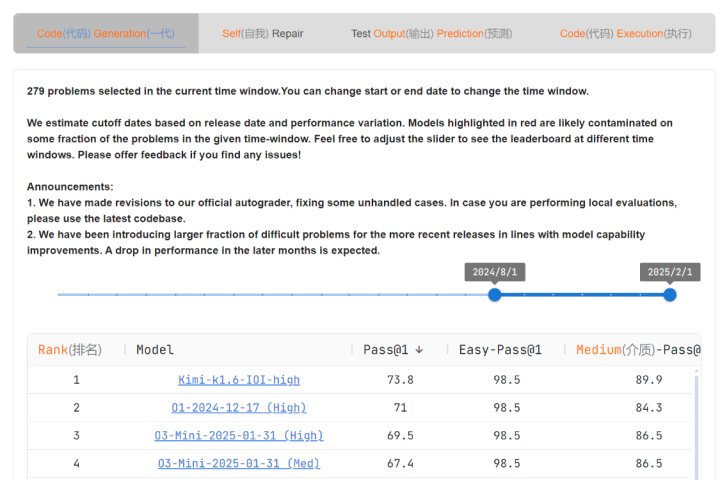Click the unselected slider track before the start handle
Screen dimensions: 720x480
point(270,294)
